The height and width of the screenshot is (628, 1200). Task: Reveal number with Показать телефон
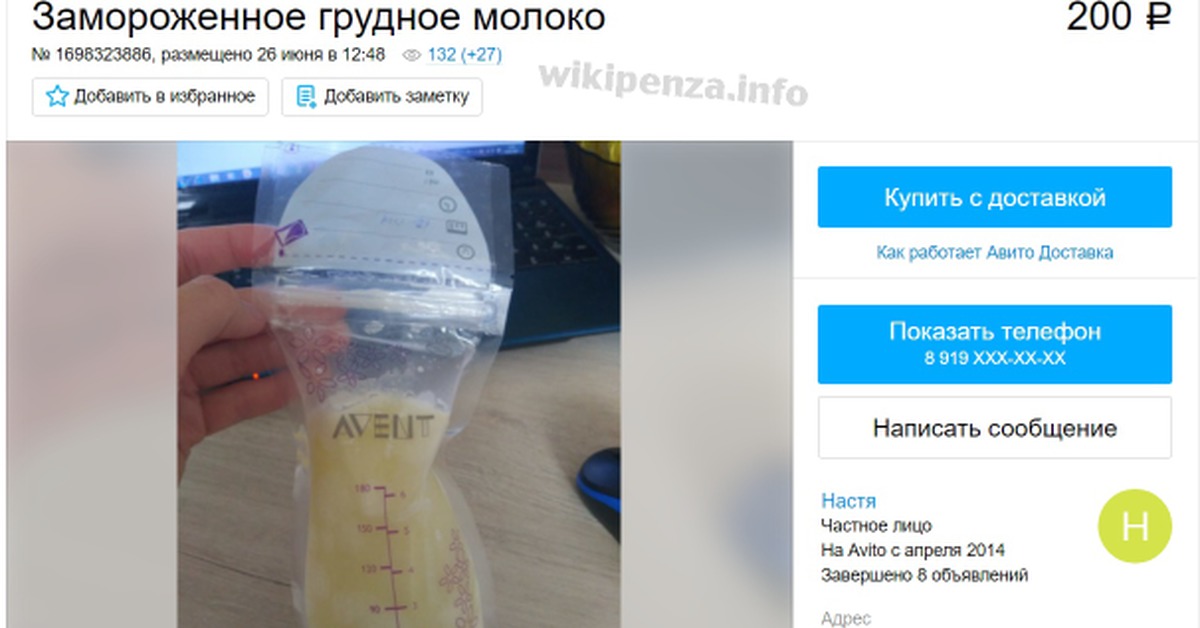point(995,344)
